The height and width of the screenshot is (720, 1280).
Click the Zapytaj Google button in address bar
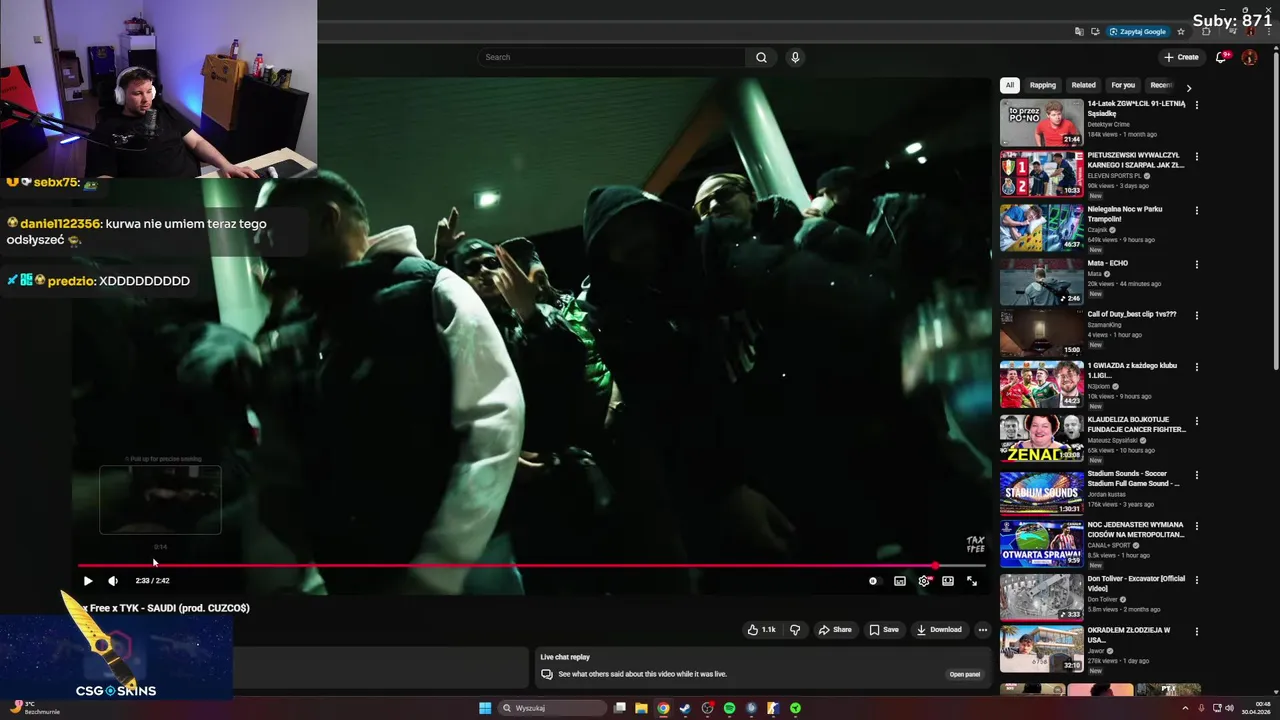(1138, 32)
